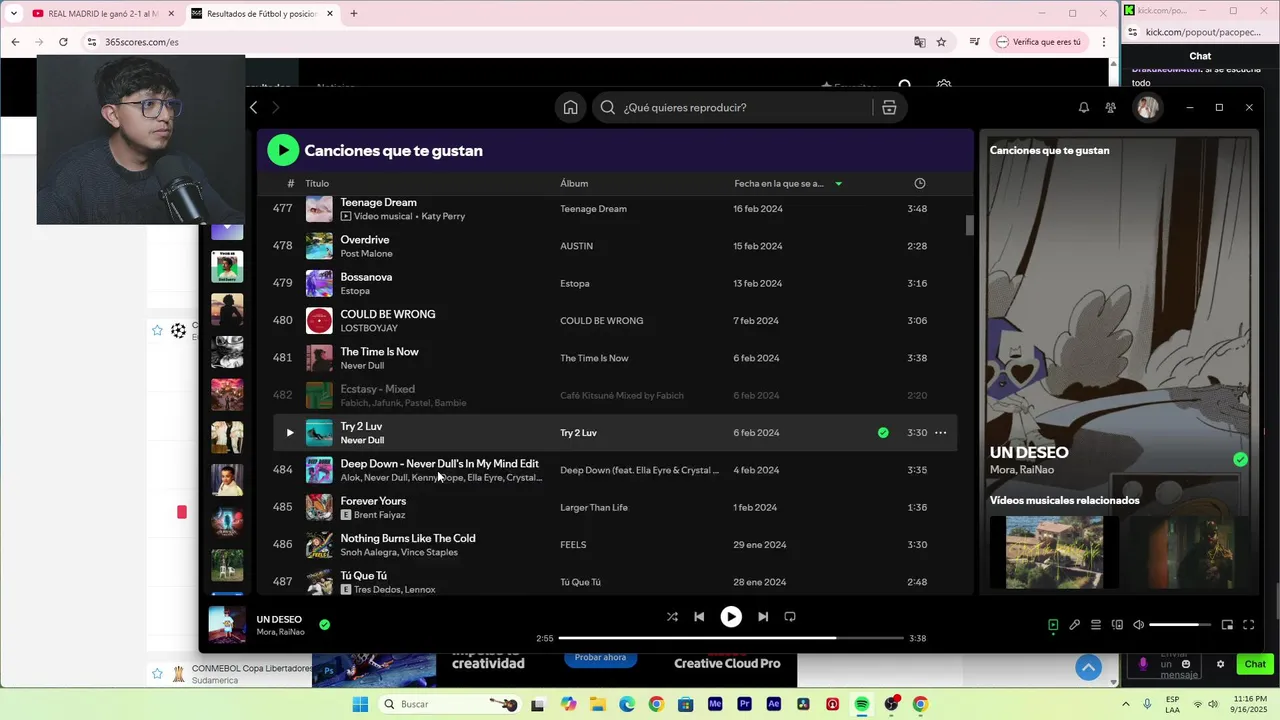Screen dimensions: 1280x720
Task: Click the blue scroll-to-top arrow button
Action: click(x=1088, y=667)
